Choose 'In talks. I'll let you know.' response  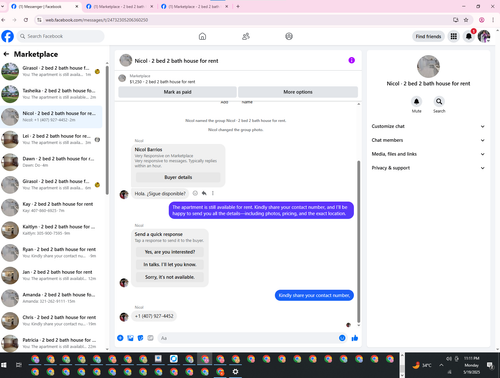[170, 264]
